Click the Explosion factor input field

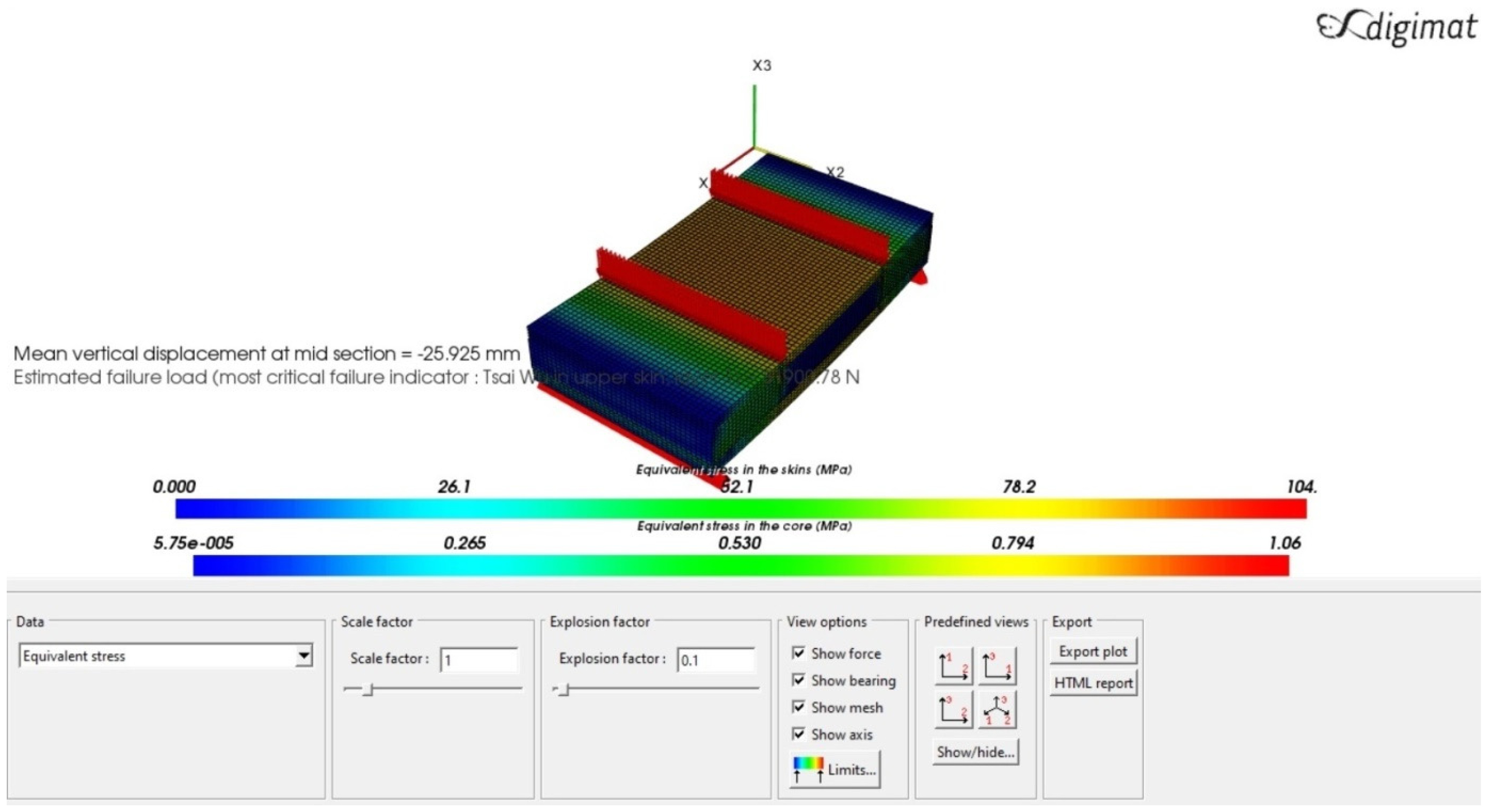(x=716, y=660)
